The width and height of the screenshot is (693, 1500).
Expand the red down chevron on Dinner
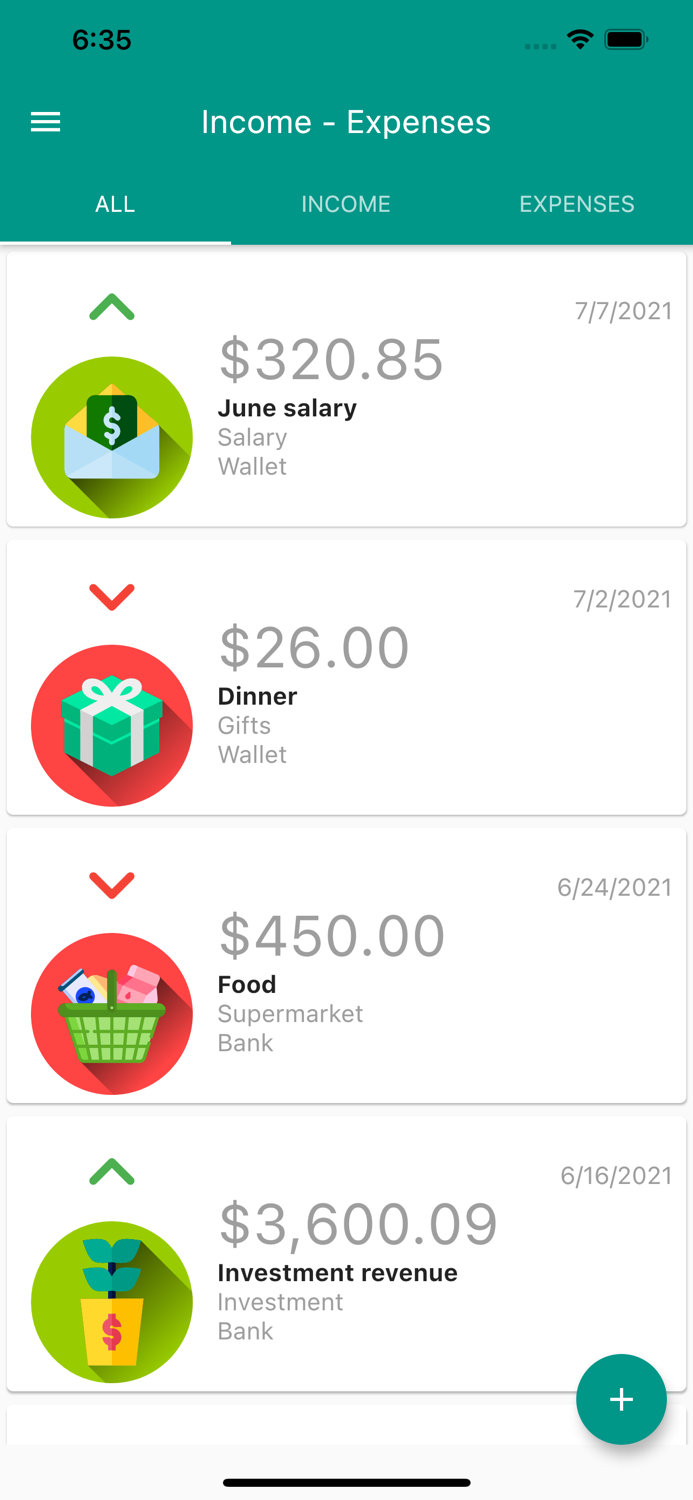point(112,596)
